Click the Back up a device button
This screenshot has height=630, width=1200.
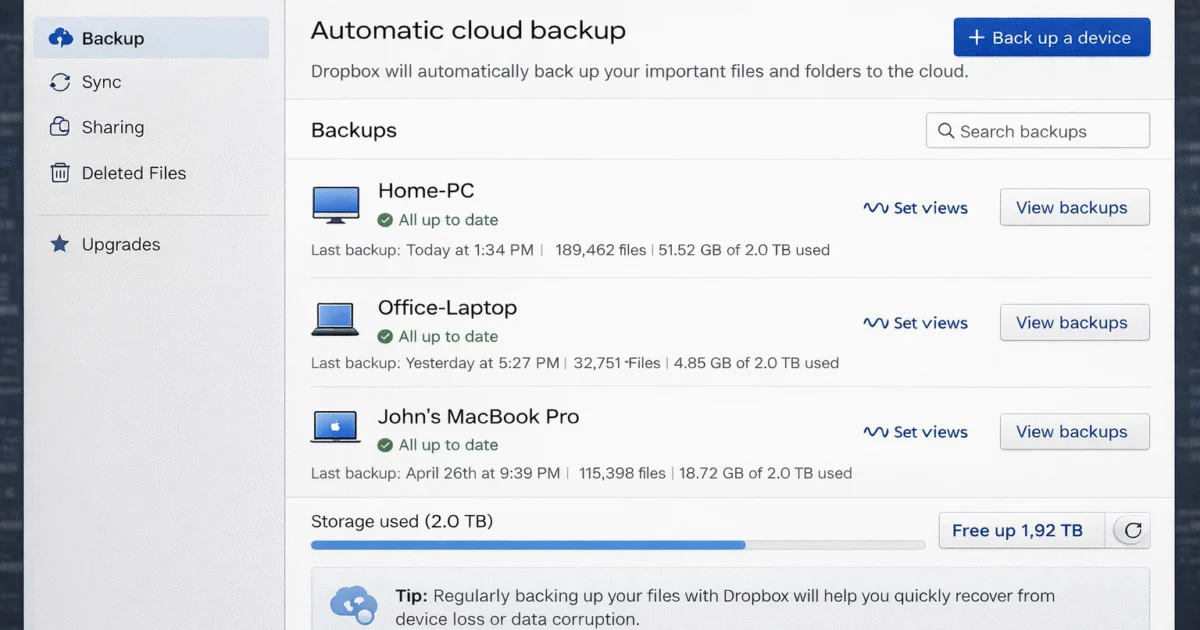(x=1052, y=38)
